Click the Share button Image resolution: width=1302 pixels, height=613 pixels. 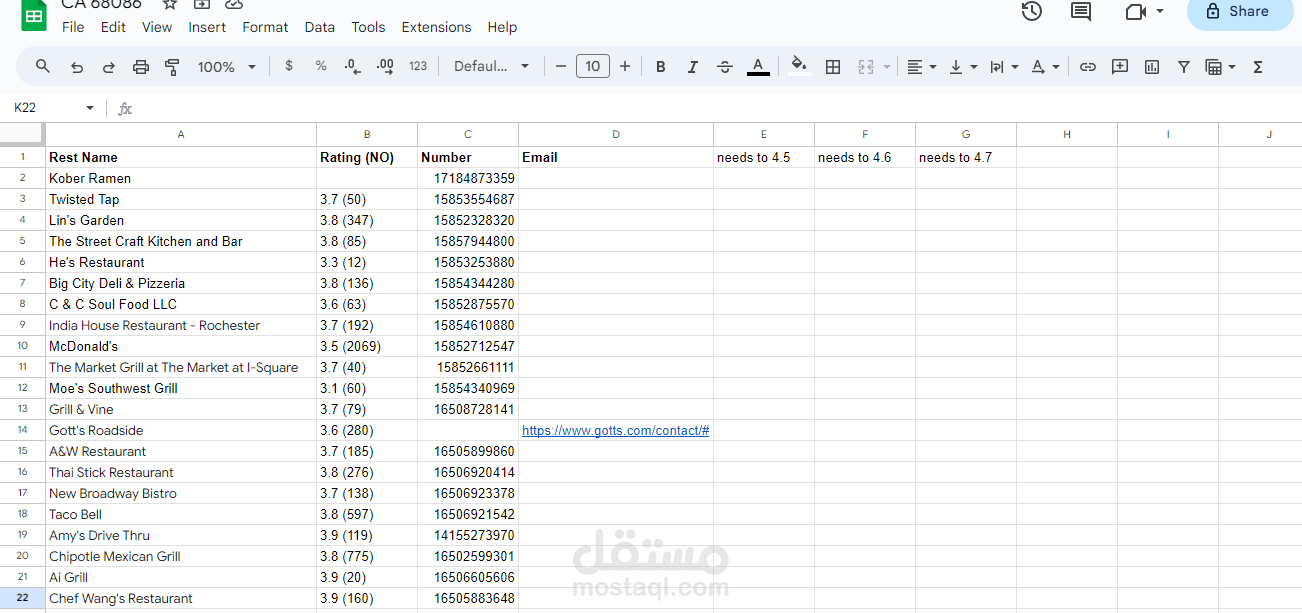(1239, 11)
